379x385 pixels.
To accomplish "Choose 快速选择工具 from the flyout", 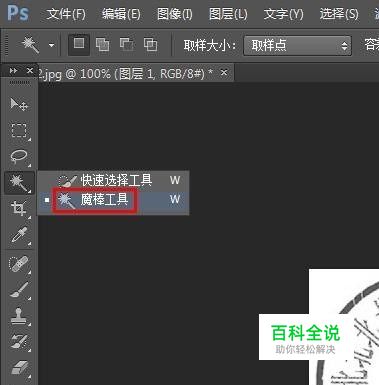I will pos(113,181).
